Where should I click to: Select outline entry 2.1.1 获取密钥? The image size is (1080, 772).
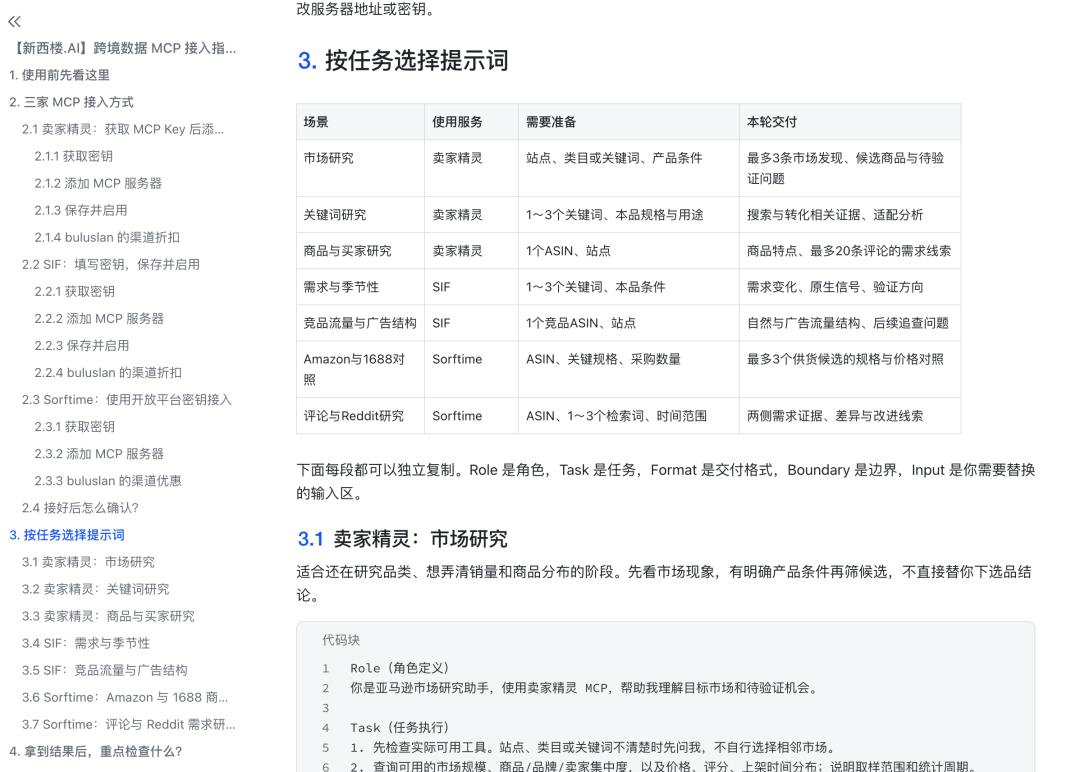pos(74,156)
